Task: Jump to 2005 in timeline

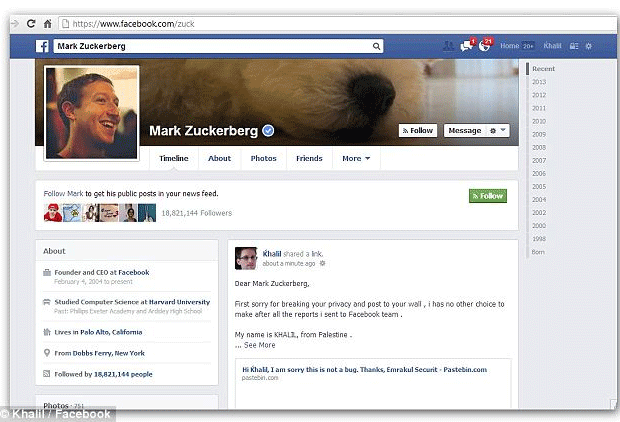Action: 539,186
